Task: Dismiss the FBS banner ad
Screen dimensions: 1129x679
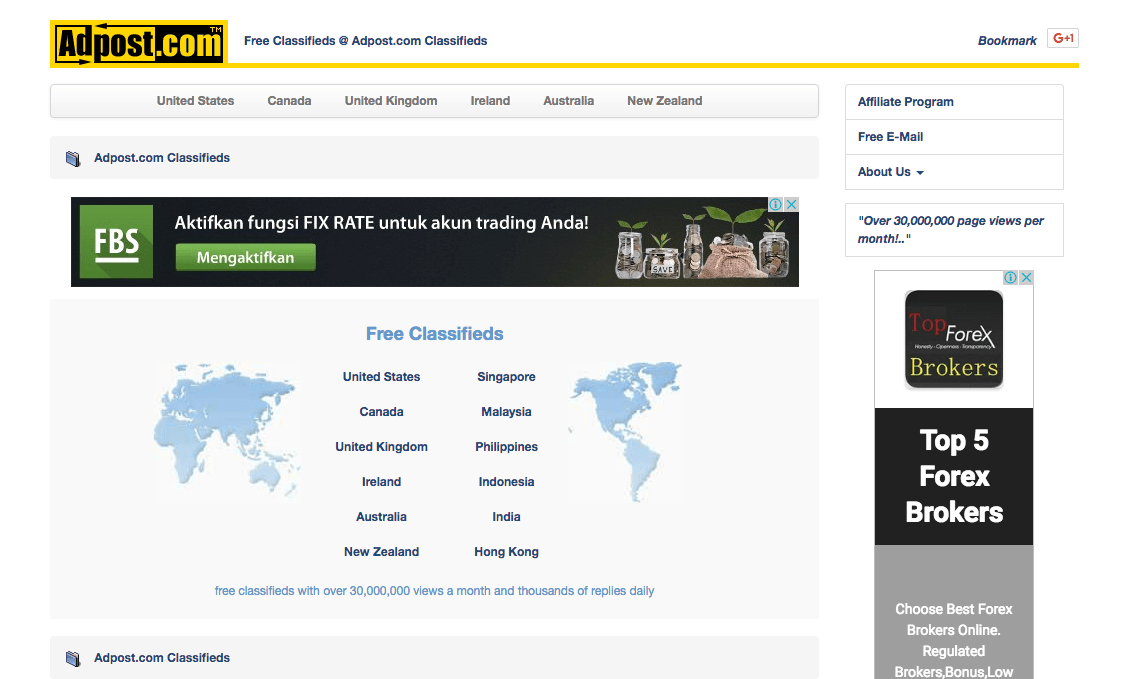Action: [791, 203]
